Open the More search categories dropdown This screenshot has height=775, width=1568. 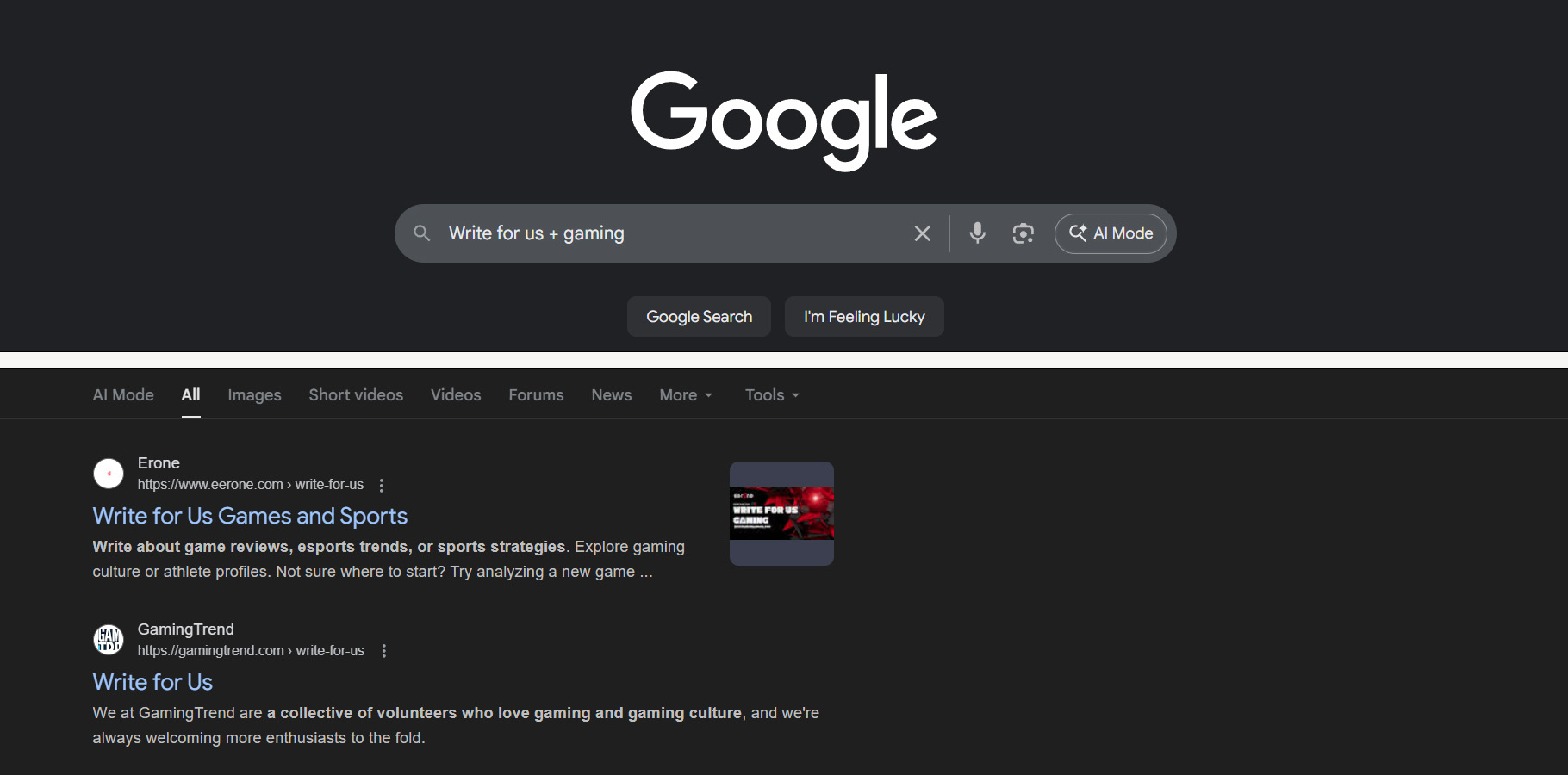pyautogui.click(x=685, y=394)
